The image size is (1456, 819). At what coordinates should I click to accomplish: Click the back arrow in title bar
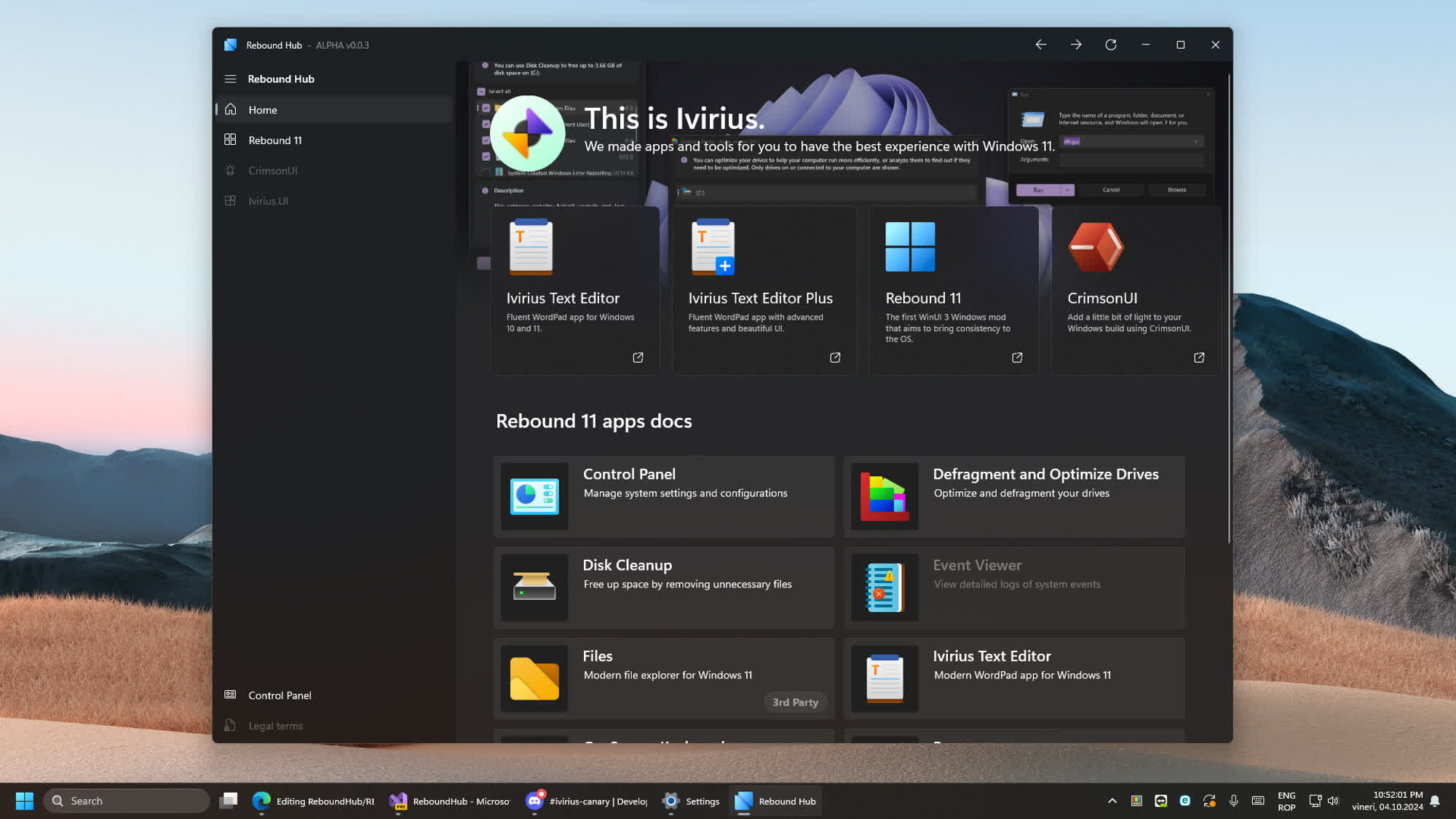tap(1040, 45)
